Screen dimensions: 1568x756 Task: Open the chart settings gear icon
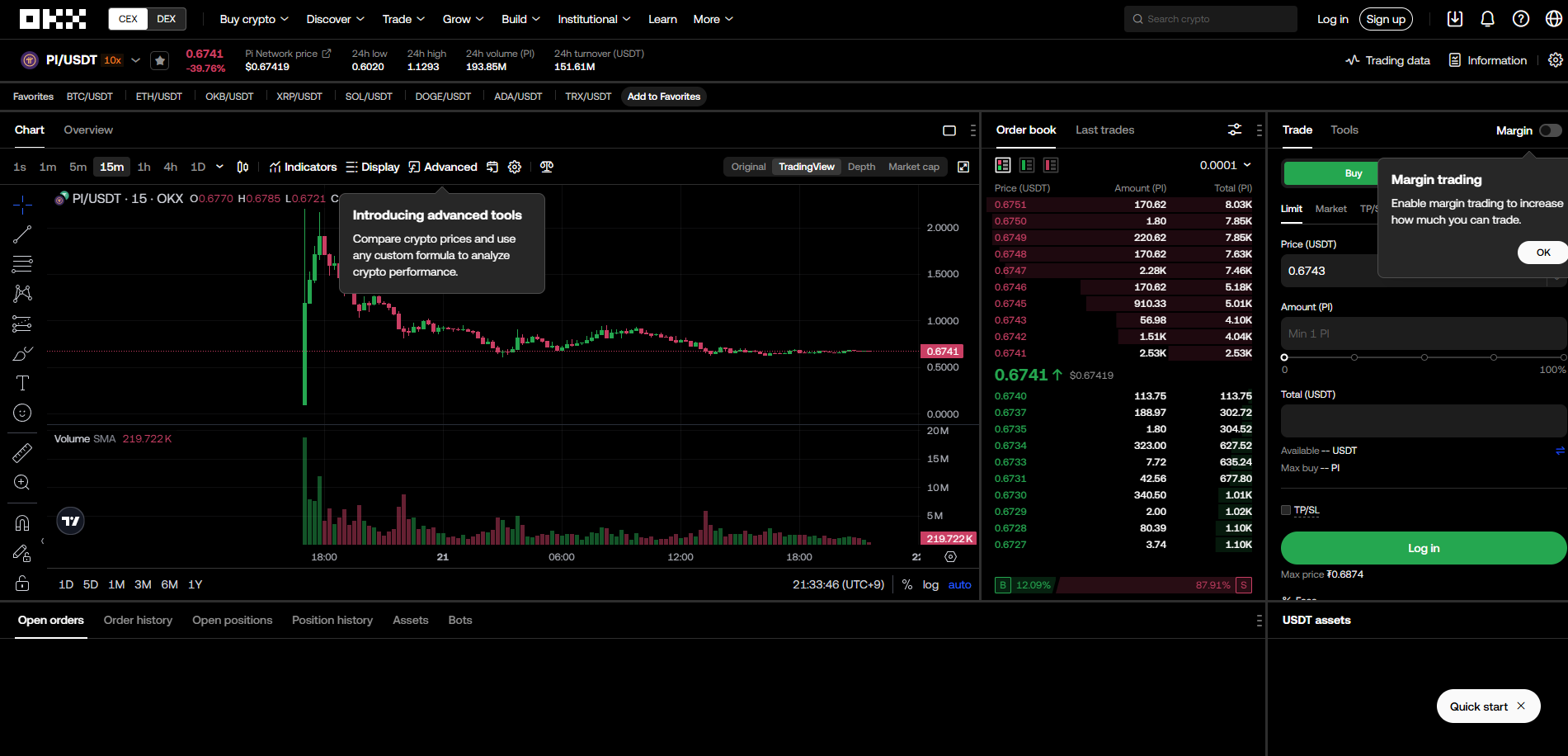coord(515,167)
